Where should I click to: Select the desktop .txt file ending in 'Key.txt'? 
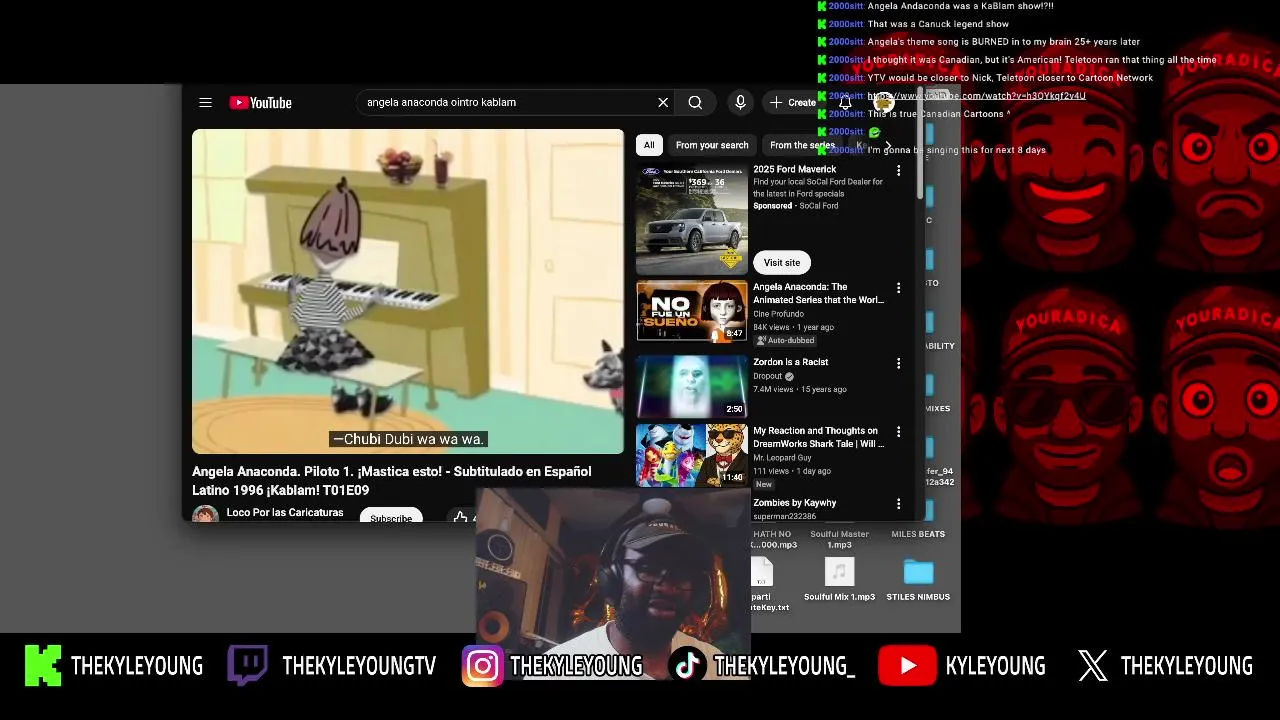764,573
